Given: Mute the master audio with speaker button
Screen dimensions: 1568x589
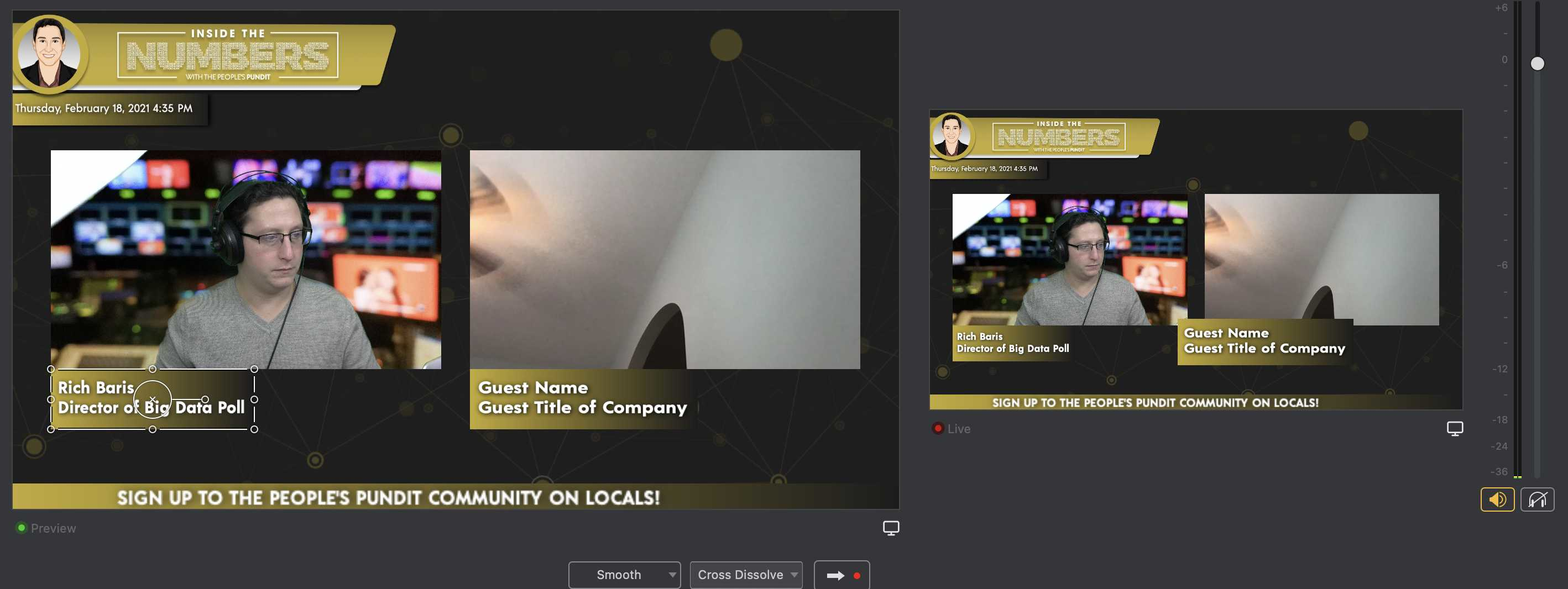Looking at the screenshot, I should pyautogui.click(x=1497, y=499).
